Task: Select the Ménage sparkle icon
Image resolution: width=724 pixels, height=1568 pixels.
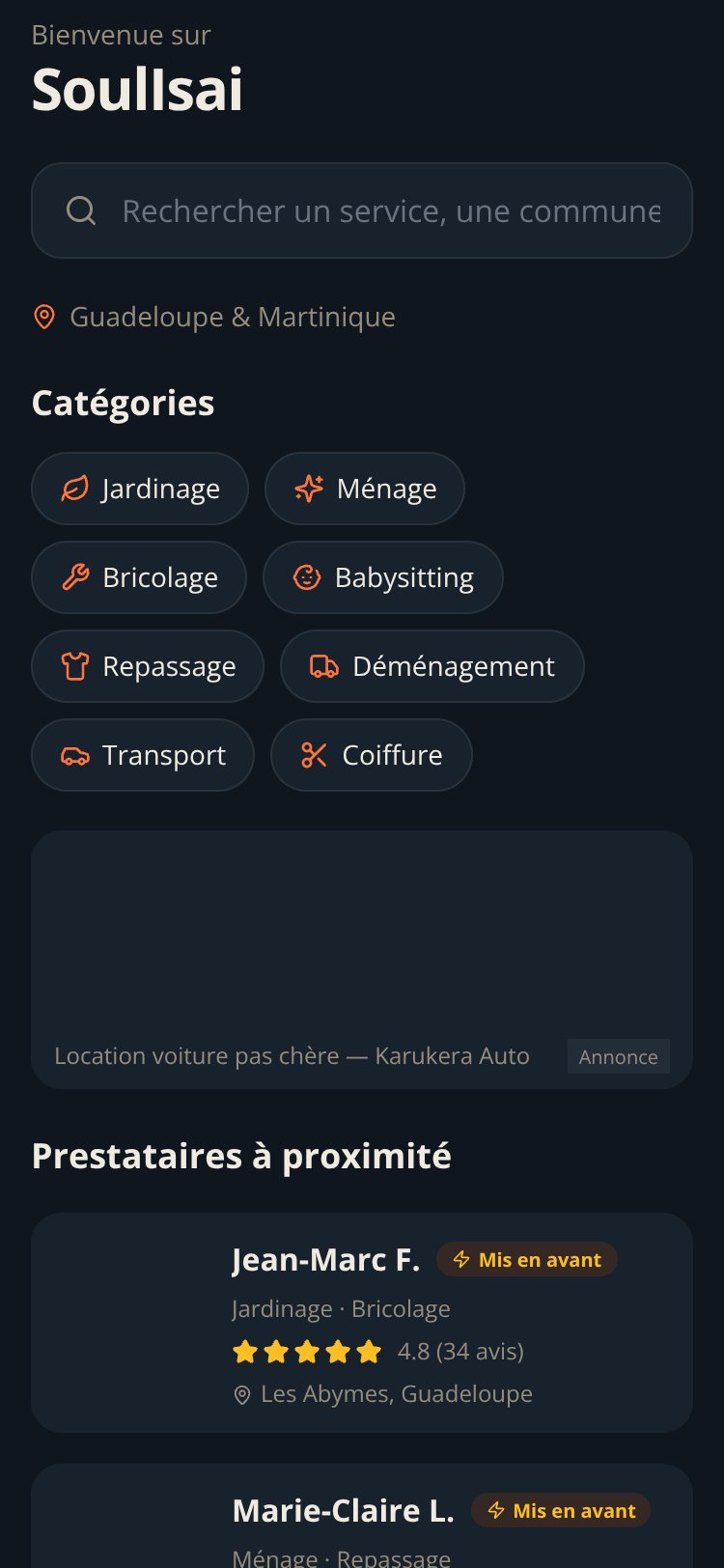Action: point(309,489)
